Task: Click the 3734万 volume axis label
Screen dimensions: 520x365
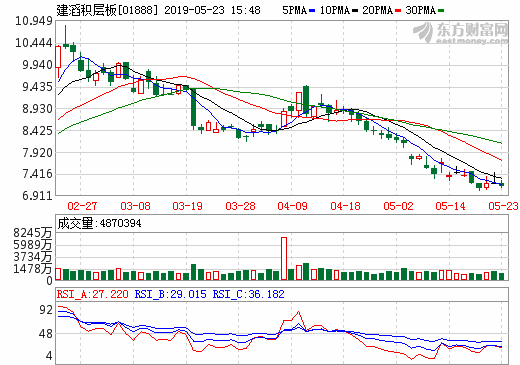Action: (x=33, y=257)
